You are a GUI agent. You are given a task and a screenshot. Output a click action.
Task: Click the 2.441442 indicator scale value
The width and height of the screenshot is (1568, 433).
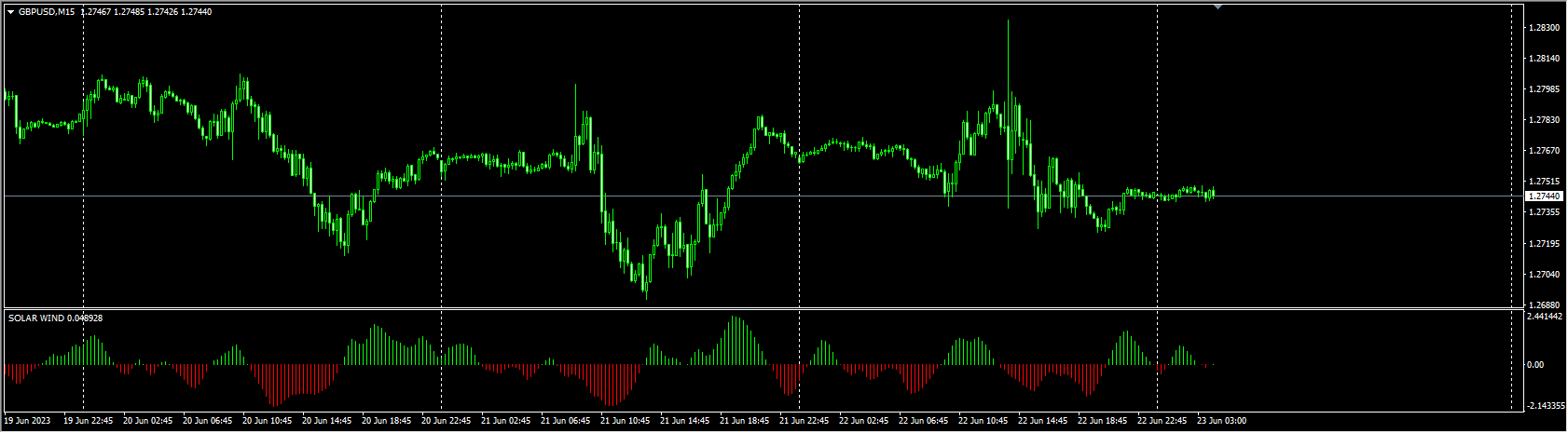click(x=1546, y=317)
